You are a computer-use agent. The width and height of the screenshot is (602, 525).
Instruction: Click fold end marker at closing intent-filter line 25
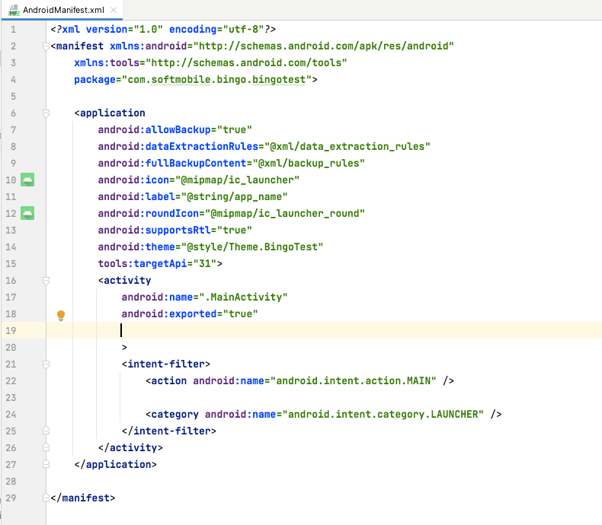click(46, 431)
